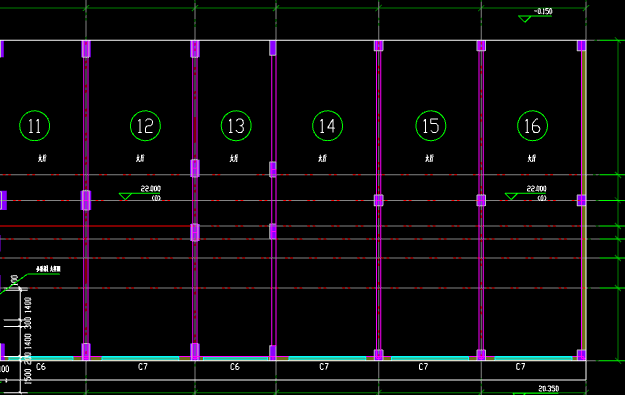Select the grid bubble numbered 11
This screenshot has width=625, height=395.
pyautogui.click(x=35, y=126)
